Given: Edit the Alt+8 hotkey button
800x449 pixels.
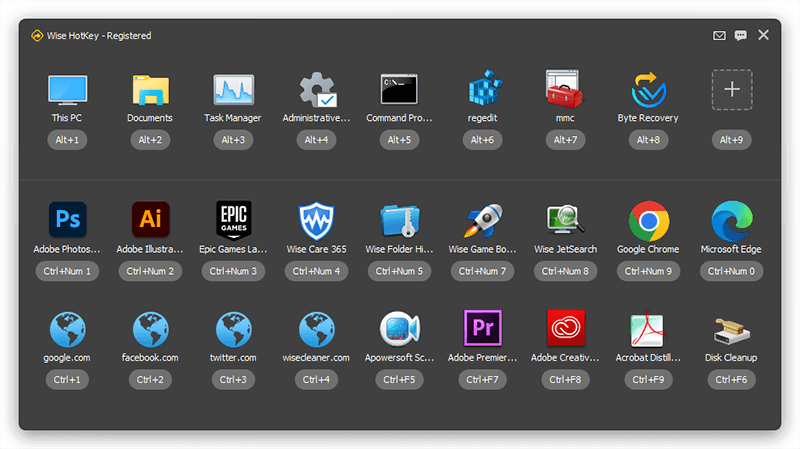Looking at the screenshot, I should (648, 140).
